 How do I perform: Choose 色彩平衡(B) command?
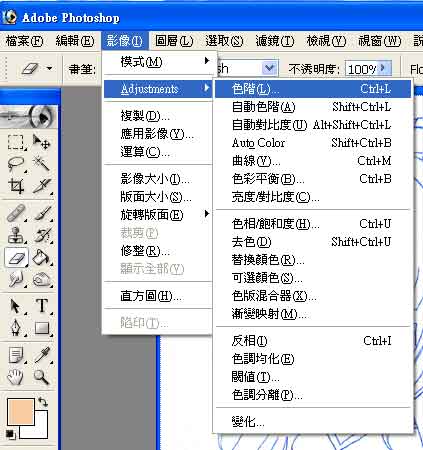[313, 179]
